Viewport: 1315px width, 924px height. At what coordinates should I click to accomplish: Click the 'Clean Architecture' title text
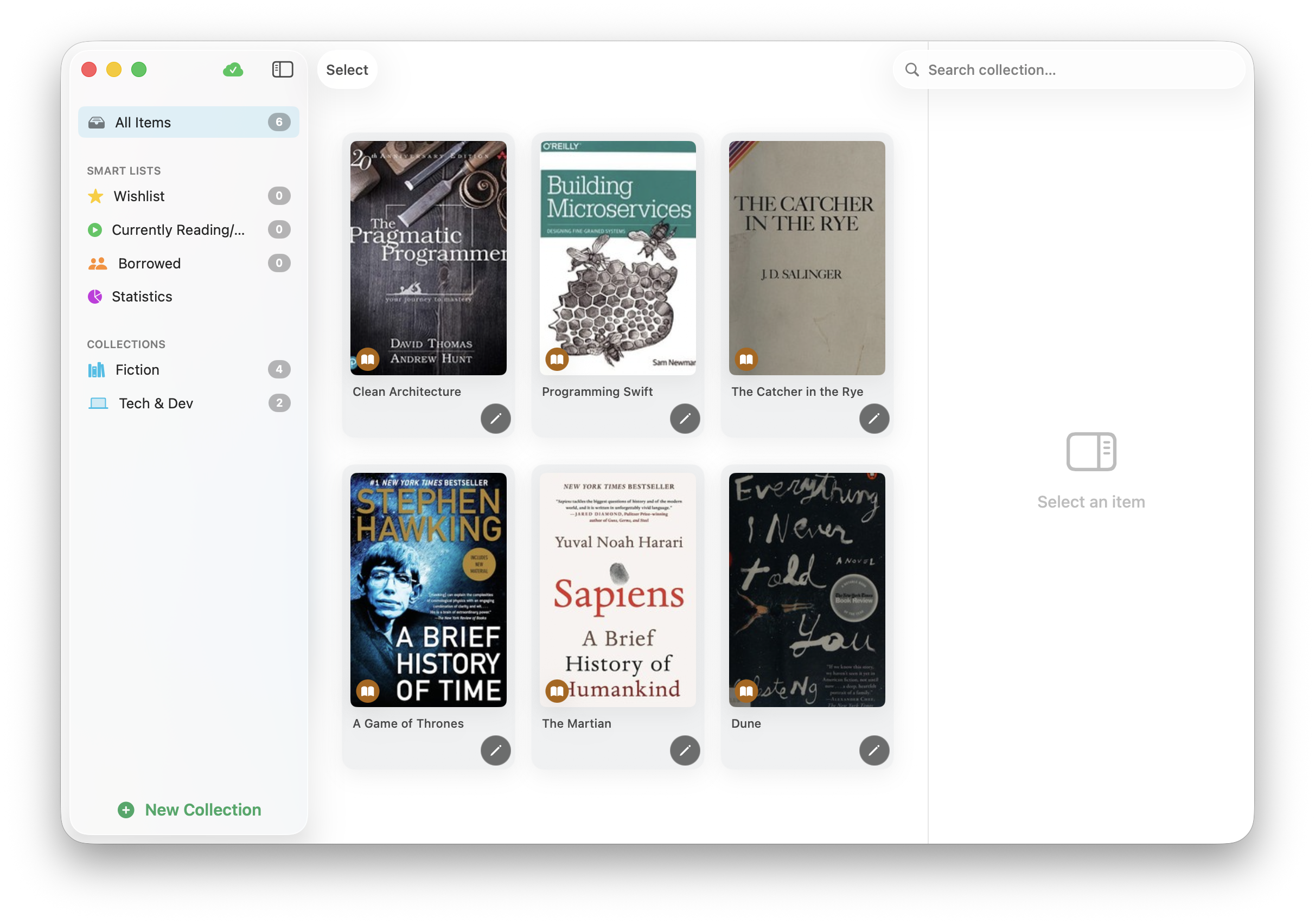pos(407,392)
